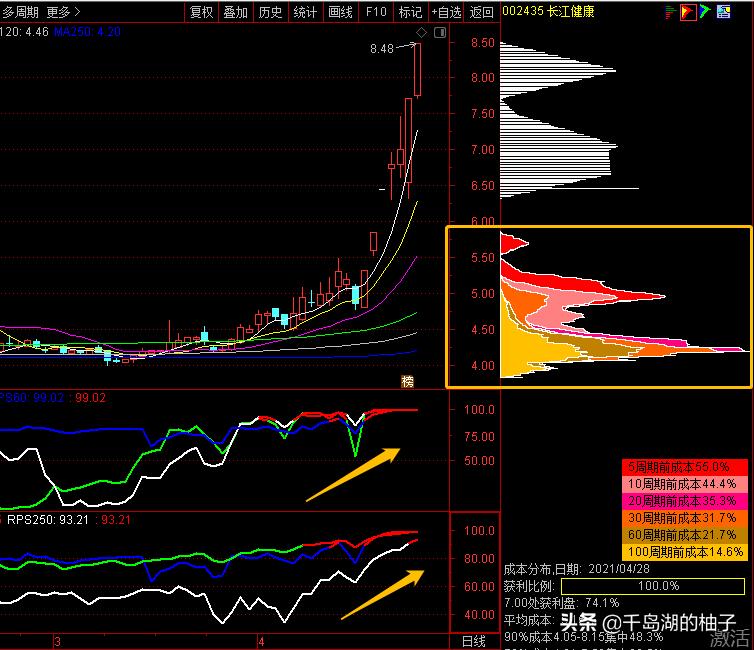
Task: Open the 历史 history tab
Action: click(x=270, y=12)
